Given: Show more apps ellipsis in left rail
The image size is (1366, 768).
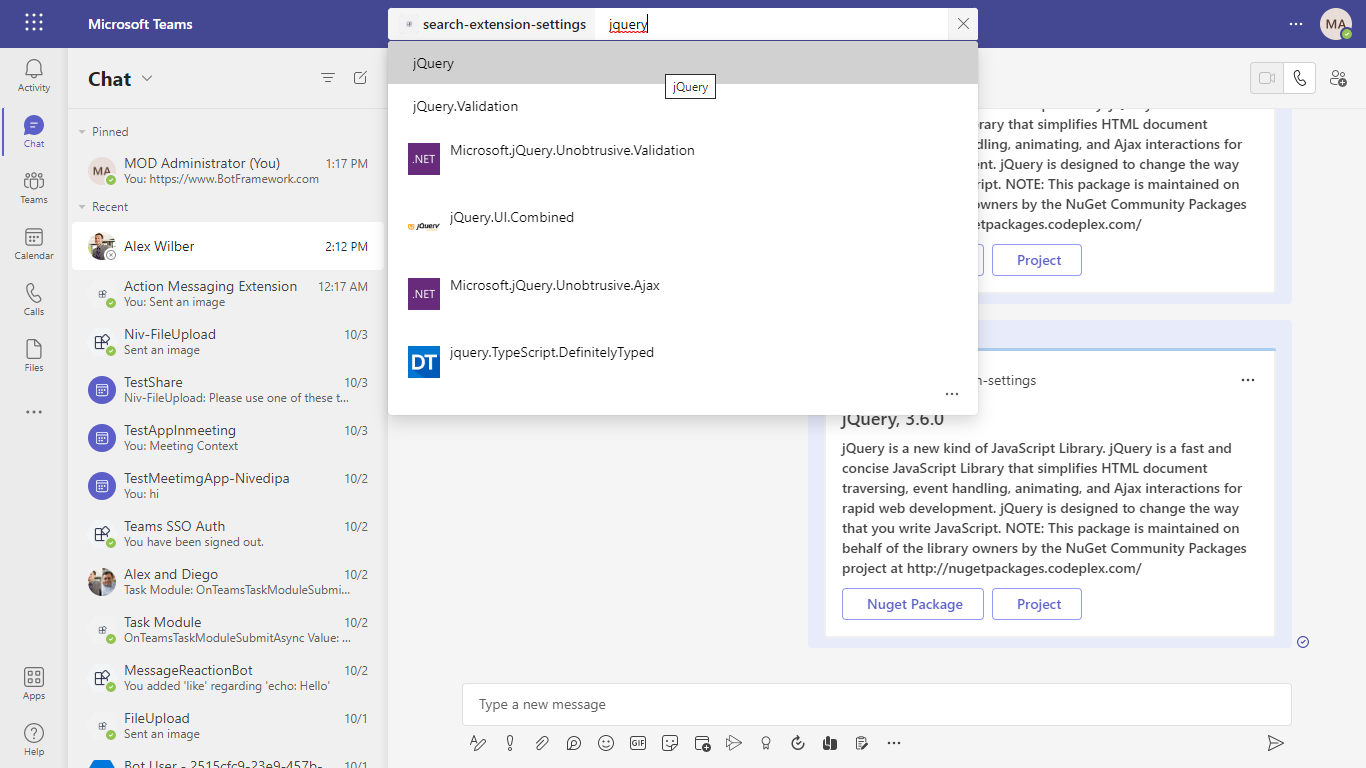Looking at the screenshot, I should click(x=34, y=412).
